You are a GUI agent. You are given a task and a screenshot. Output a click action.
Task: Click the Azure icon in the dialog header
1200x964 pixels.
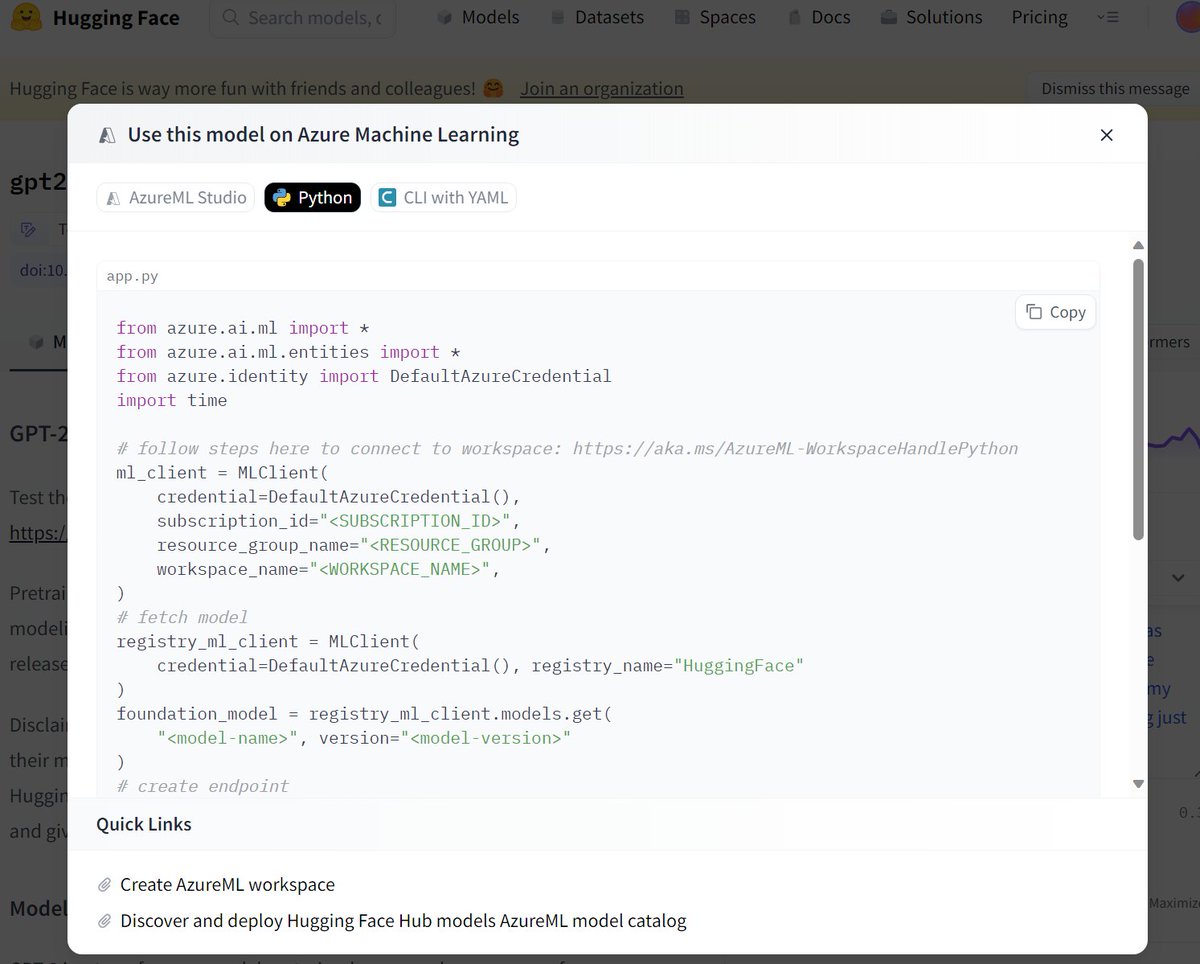pyautogui.click(x=105, y=134)
